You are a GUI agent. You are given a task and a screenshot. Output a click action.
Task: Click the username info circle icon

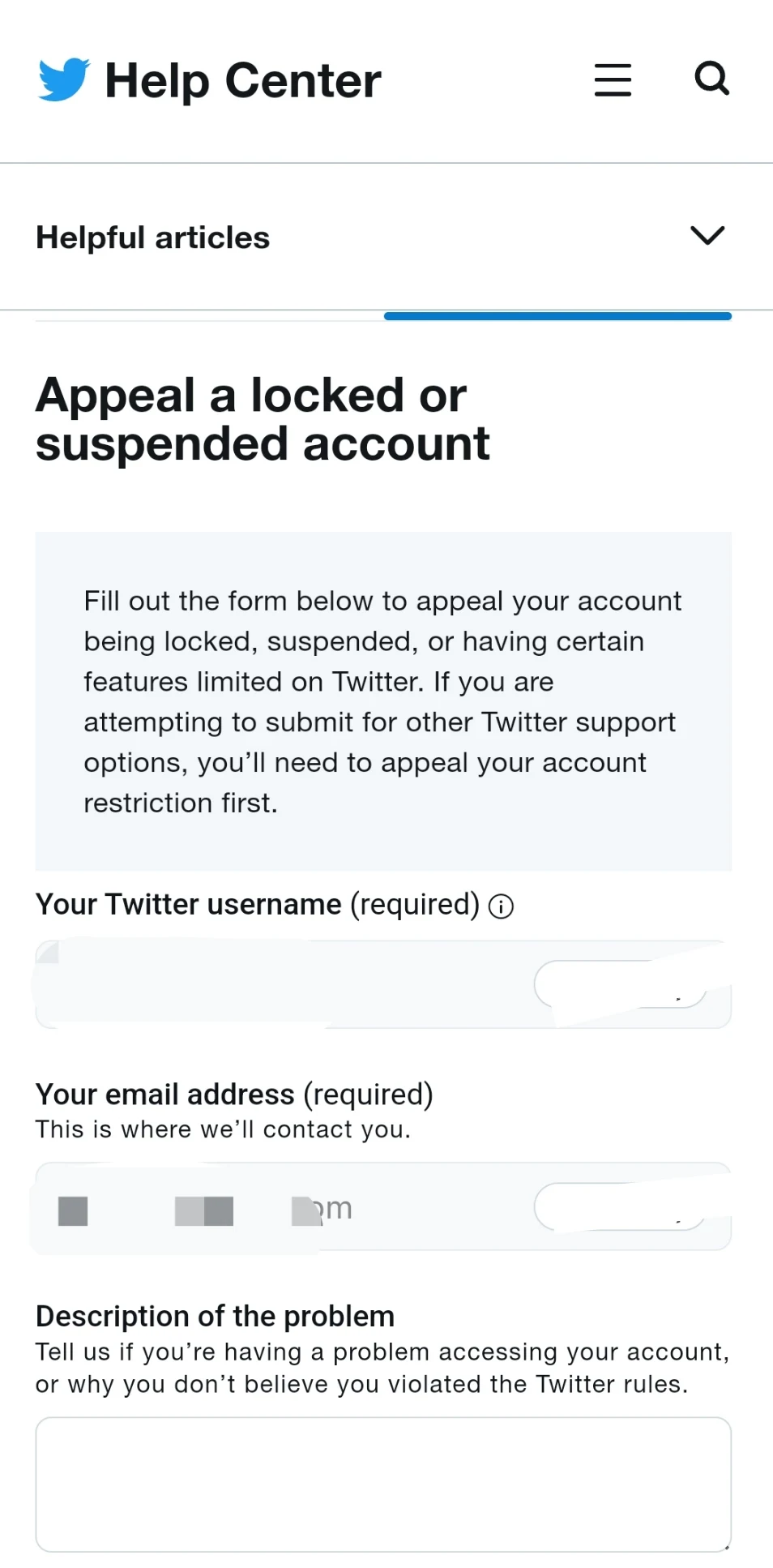501,906
